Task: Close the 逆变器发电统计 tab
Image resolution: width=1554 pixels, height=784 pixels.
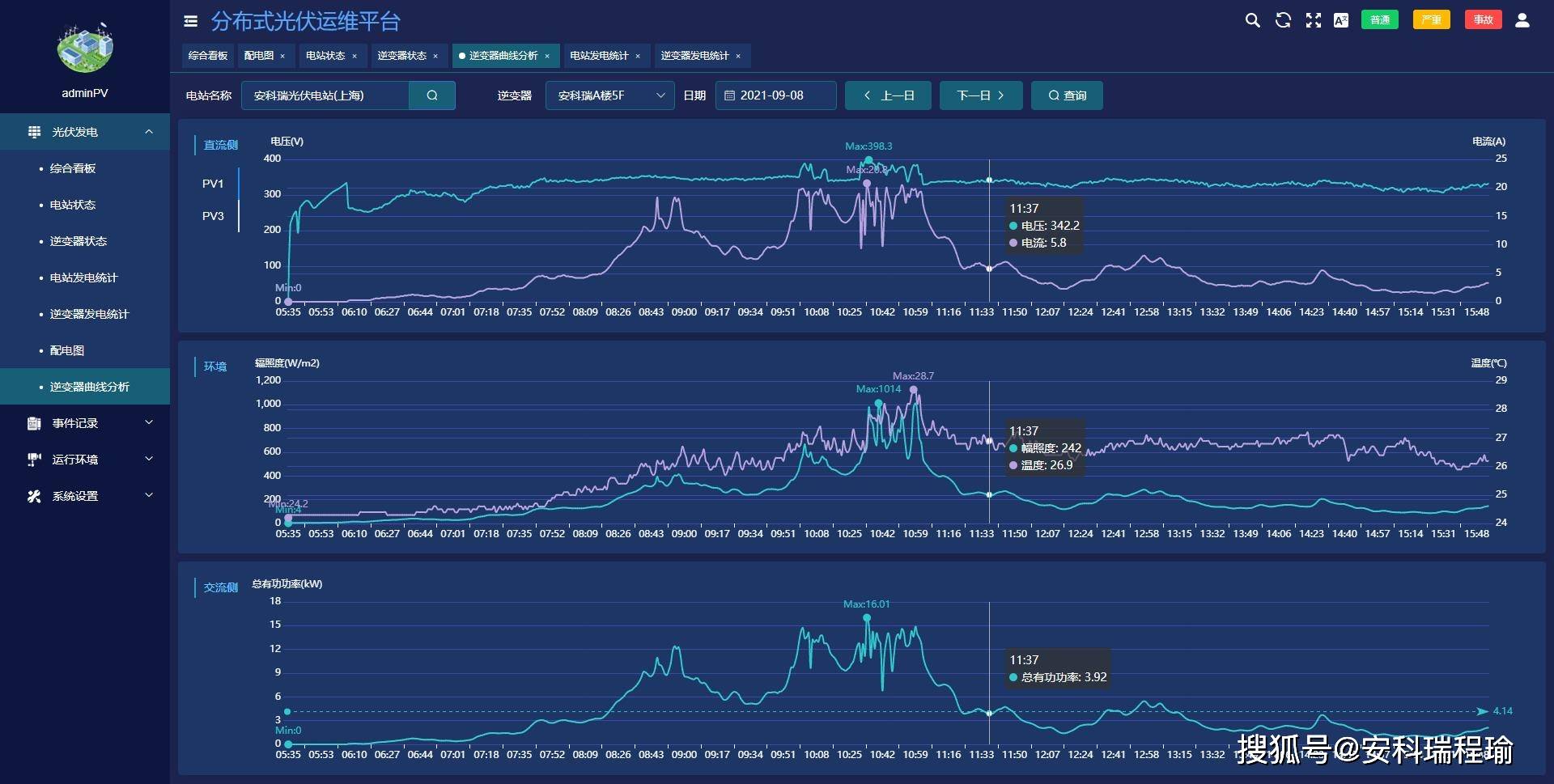Action: [x=738, y=56]
